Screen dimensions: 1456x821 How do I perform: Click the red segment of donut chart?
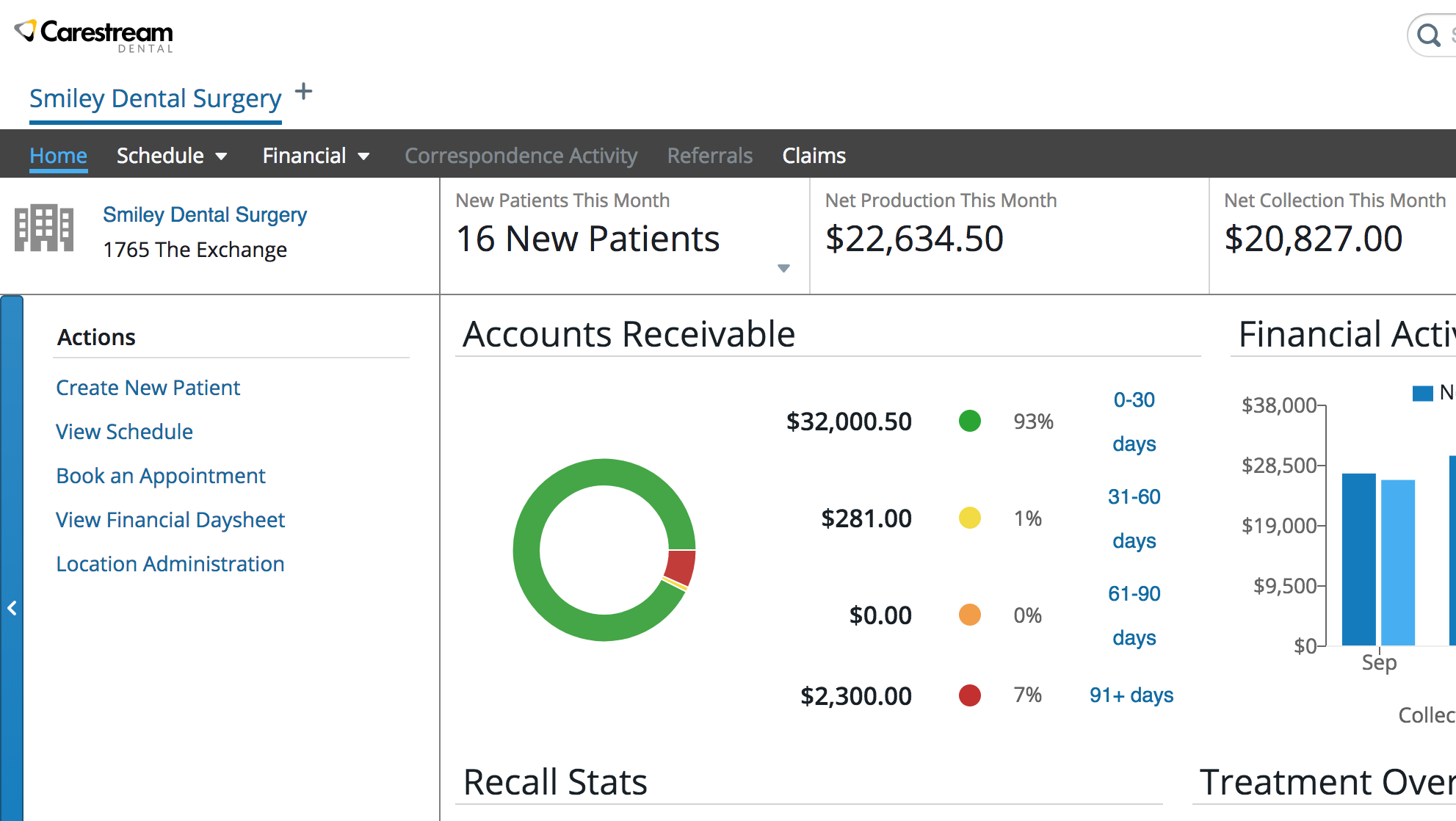pyautogui.click(x=681, y=567)
